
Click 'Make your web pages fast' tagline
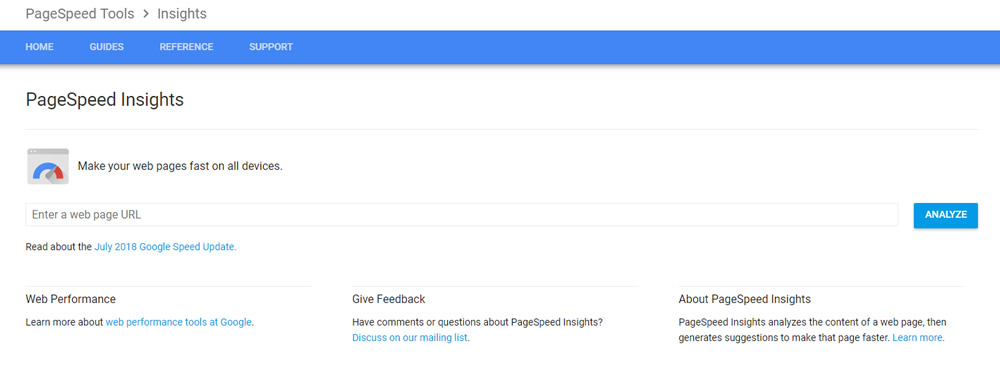tap(180, 166)
